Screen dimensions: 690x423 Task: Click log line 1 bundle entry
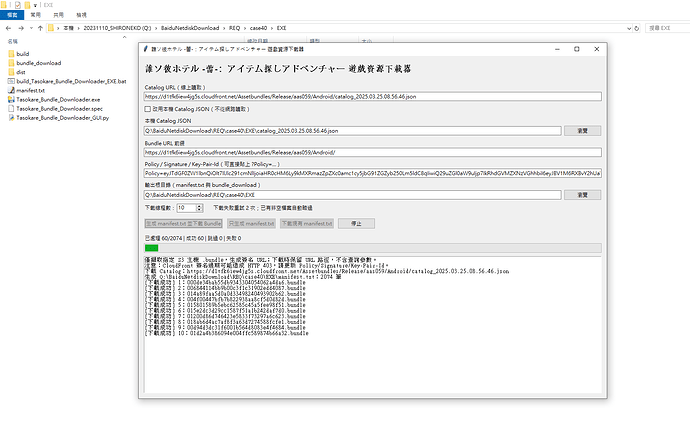(x=225, y=283)
